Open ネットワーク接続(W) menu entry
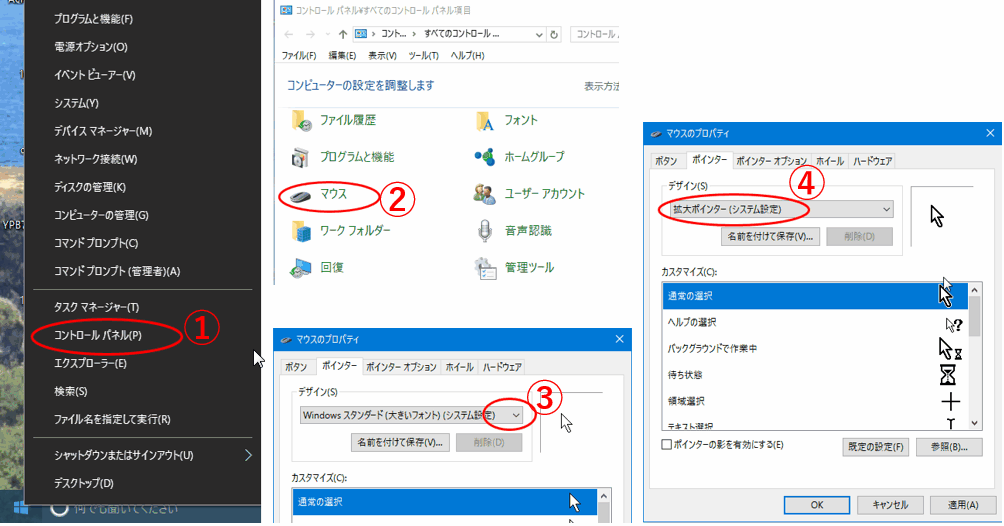The height and width of the screenshot is (526, 1004). pyautogui.click(x=95, y=159)
